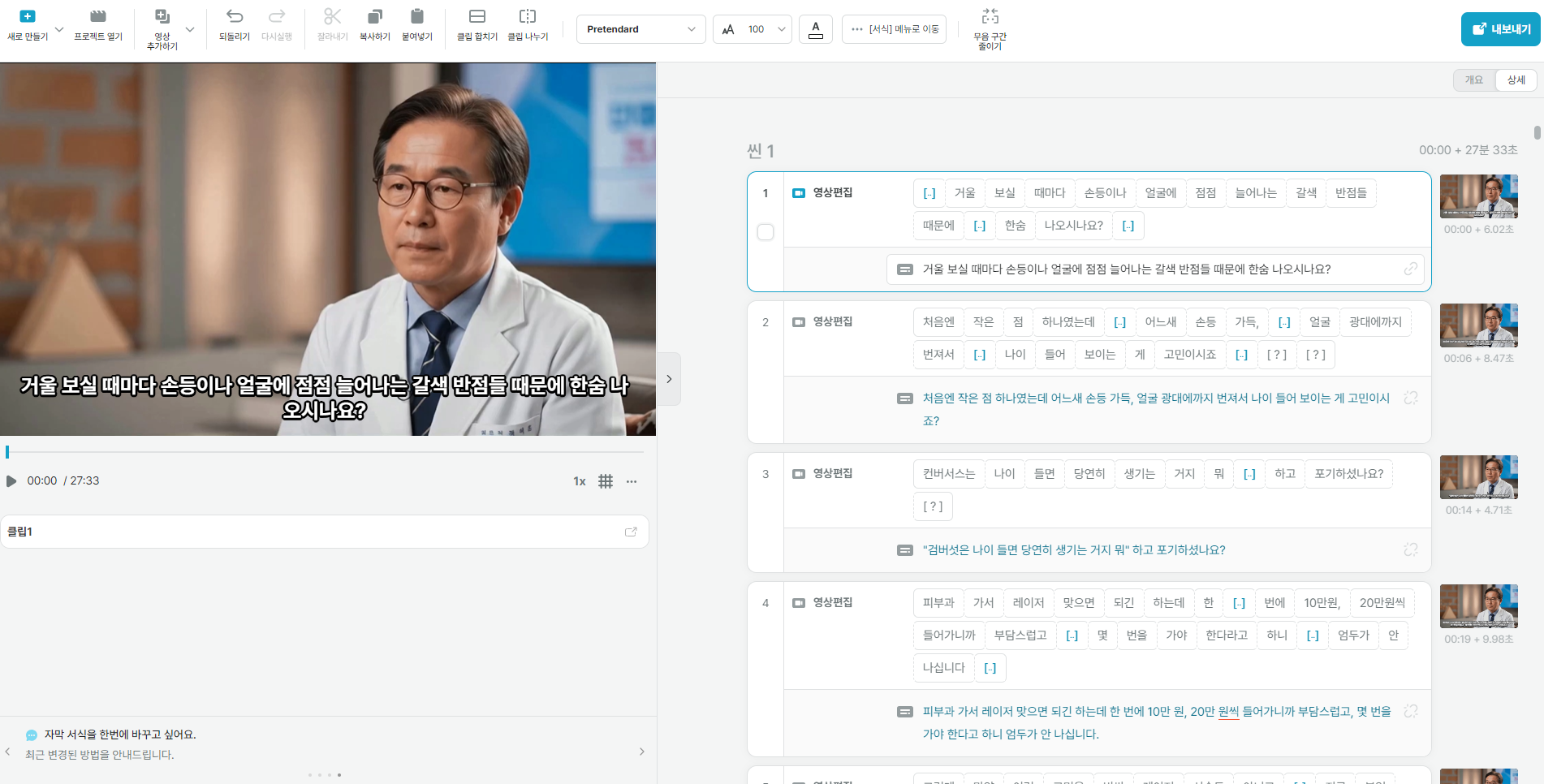Go to the 서식 (format) menu
The image size is (1544, 784).
pyautogui.click(x=894, y=28)
